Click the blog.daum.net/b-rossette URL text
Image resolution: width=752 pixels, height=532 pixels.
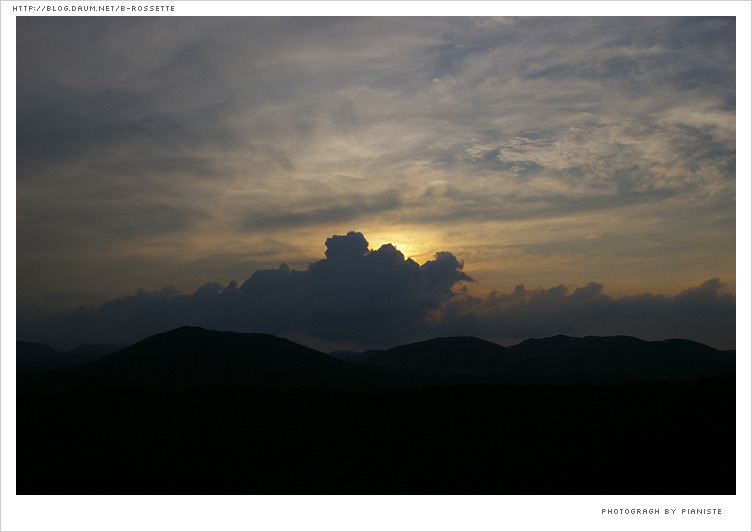pyautogui.click(x=94, y=9)
